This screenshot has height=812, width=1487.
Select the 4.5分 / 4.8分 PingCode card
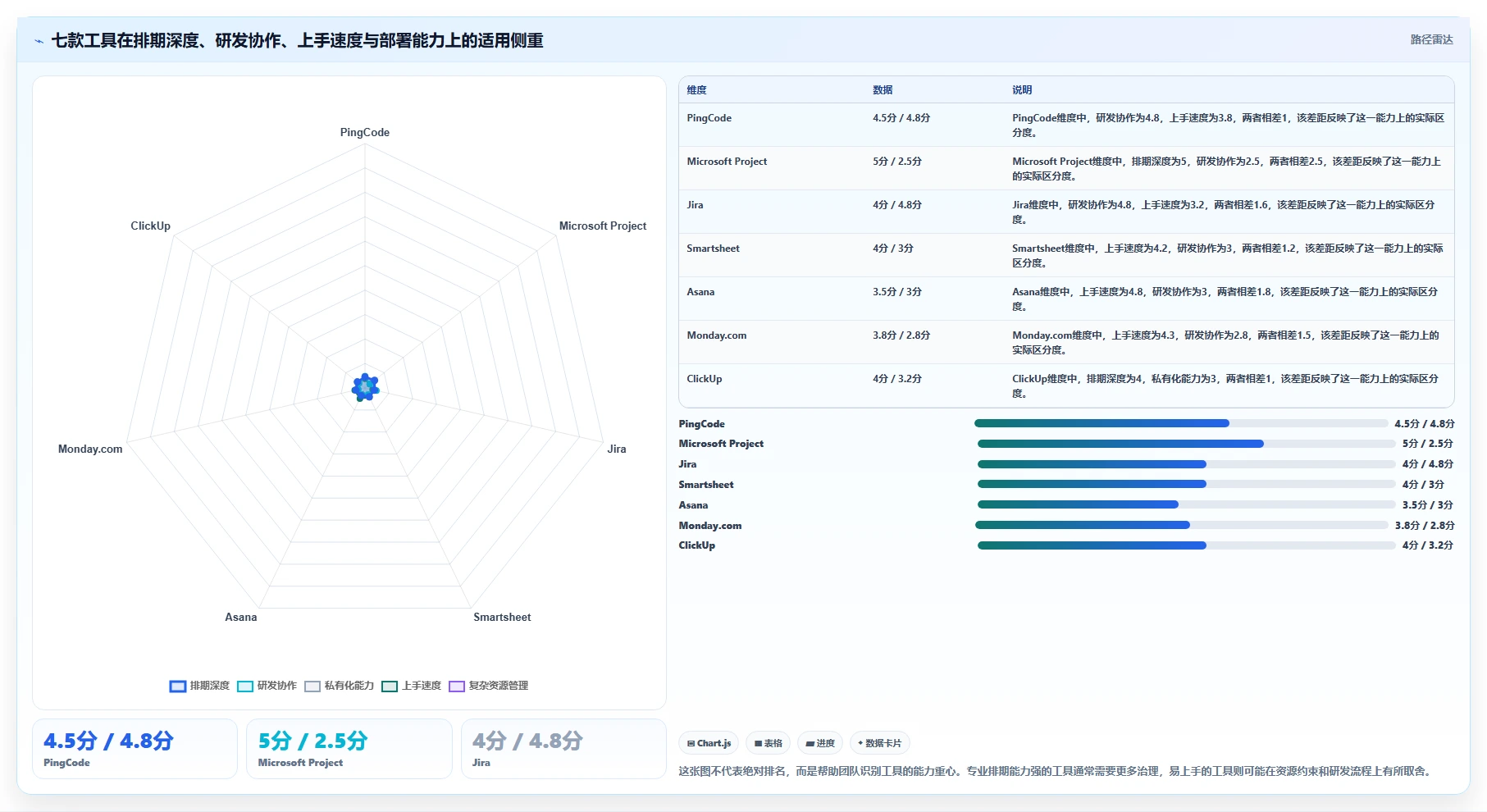(x=135, y=749)
